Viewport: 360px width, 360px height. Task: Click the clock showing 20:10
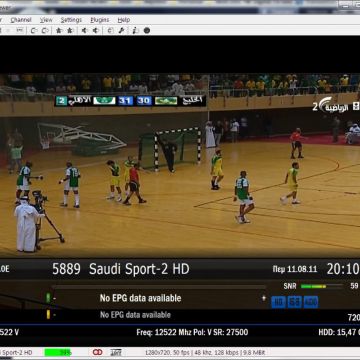coord(343,269)
